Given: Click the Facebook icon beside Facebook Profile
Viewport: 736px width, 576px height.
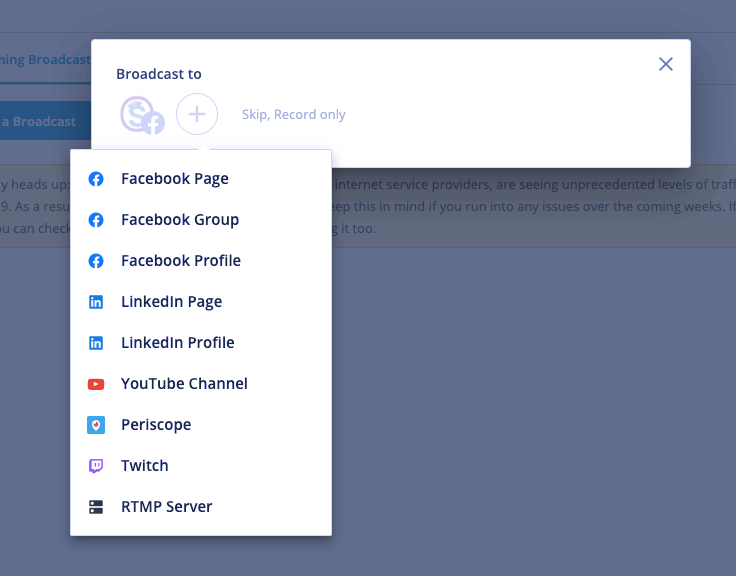Looking at the screenshot, I should tap(96, 261).
